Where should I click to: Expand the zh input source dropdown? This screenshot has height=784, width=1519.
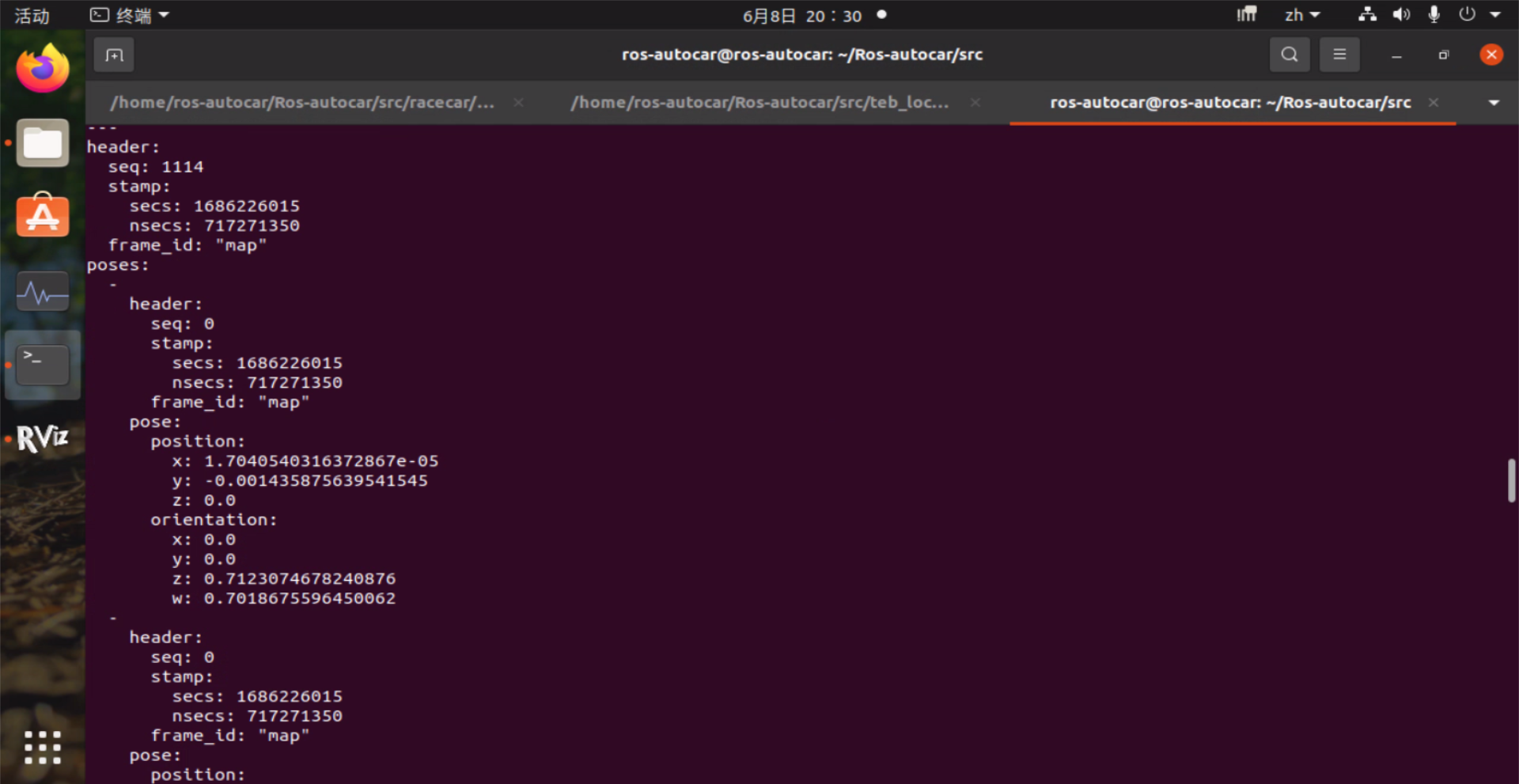(x=1302, y=15)
